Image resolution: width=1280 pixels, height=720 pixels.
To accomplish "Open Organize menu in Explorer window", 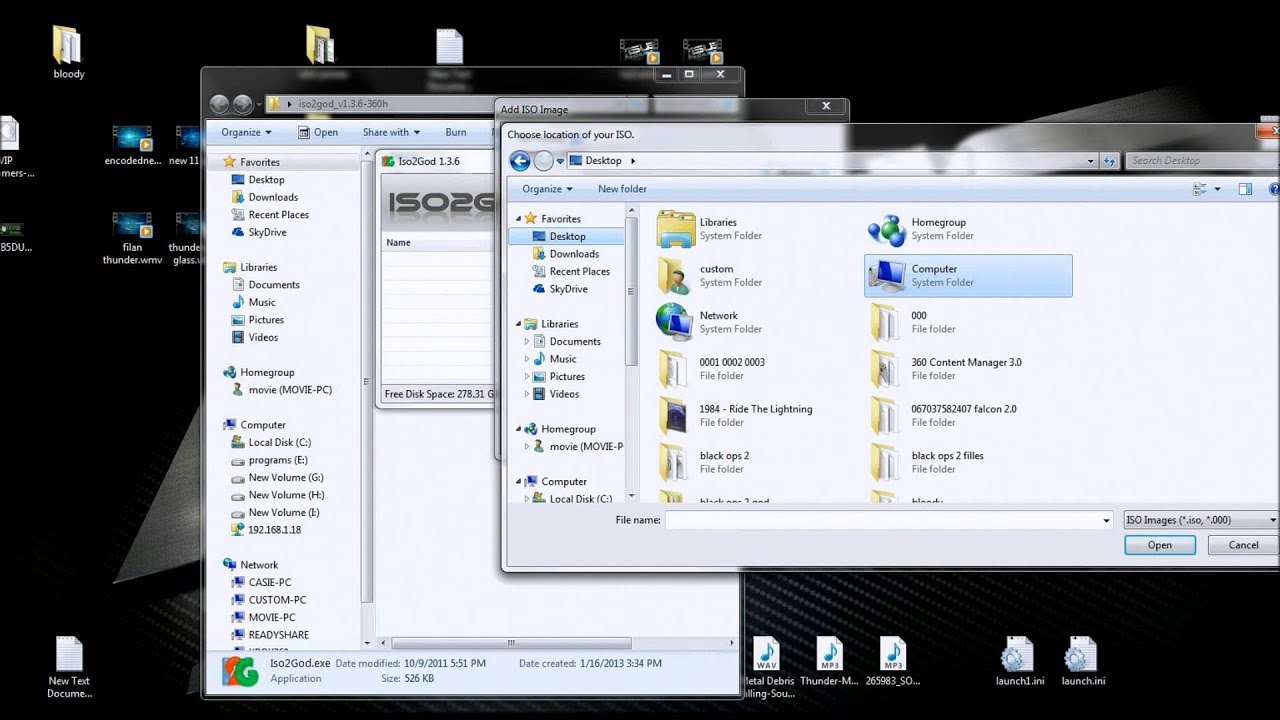I will [246, 132].
